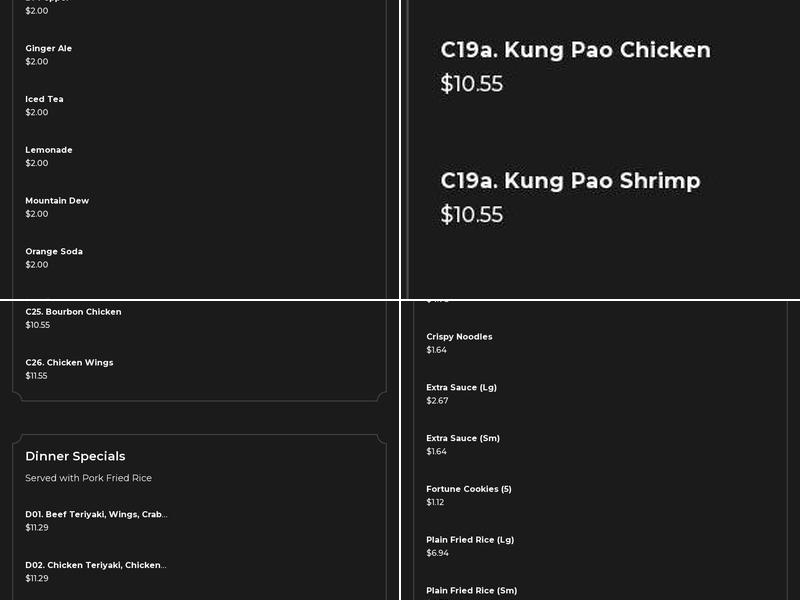Viewport: 800px width, 600px height.
Task: Select D01. Beef Teriyaki, Wings, Crab combo
Action: tap(96, 514)
